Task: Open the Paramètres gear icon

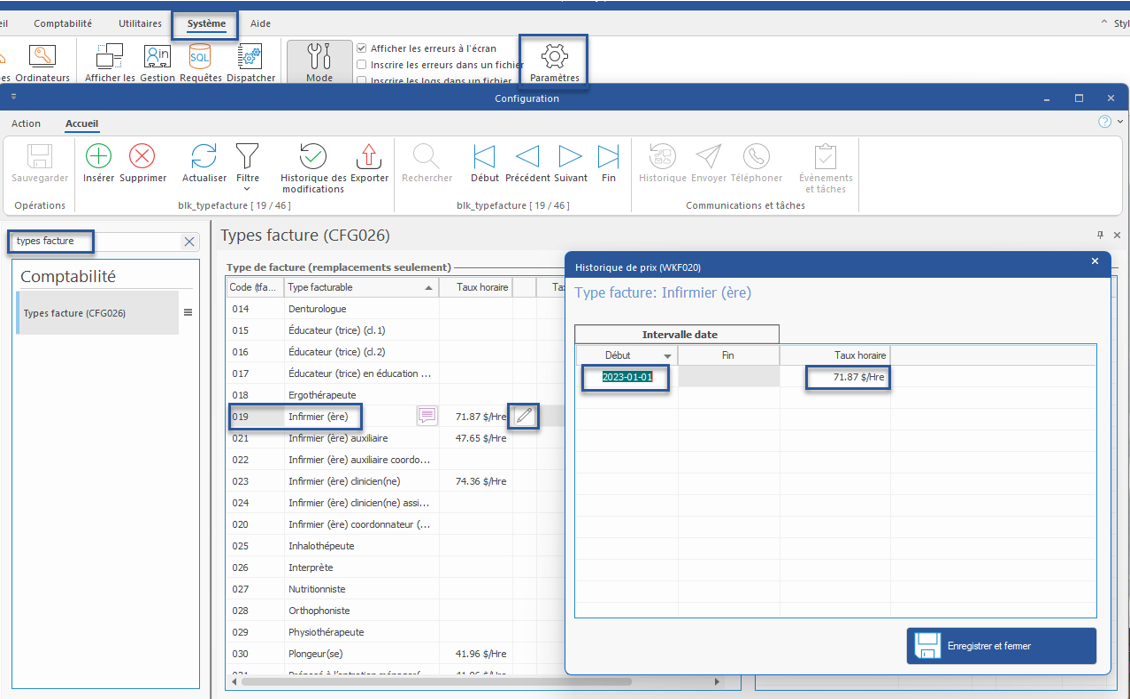Action: tap(554, 57)
